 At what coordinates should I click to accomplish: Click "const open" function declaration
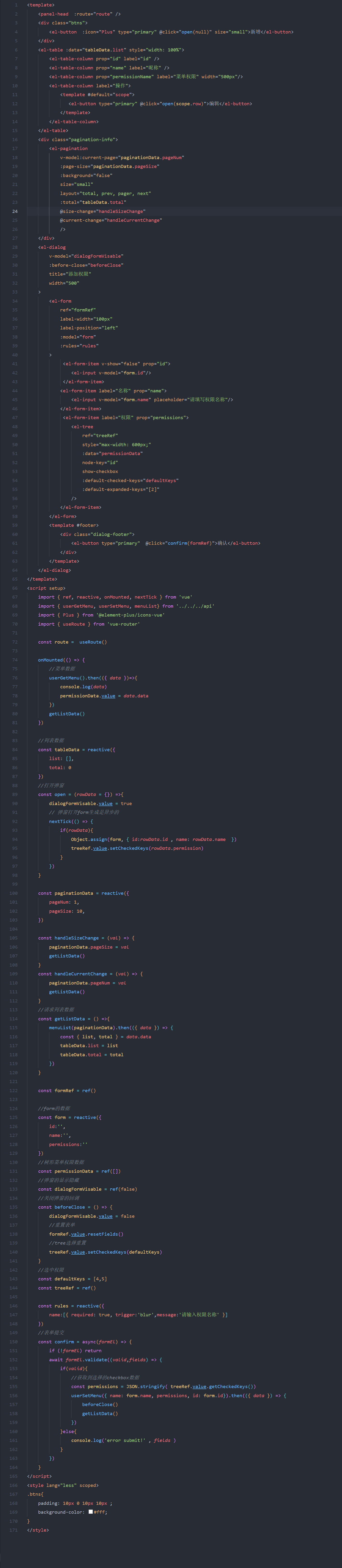click(x=52, y=794)
